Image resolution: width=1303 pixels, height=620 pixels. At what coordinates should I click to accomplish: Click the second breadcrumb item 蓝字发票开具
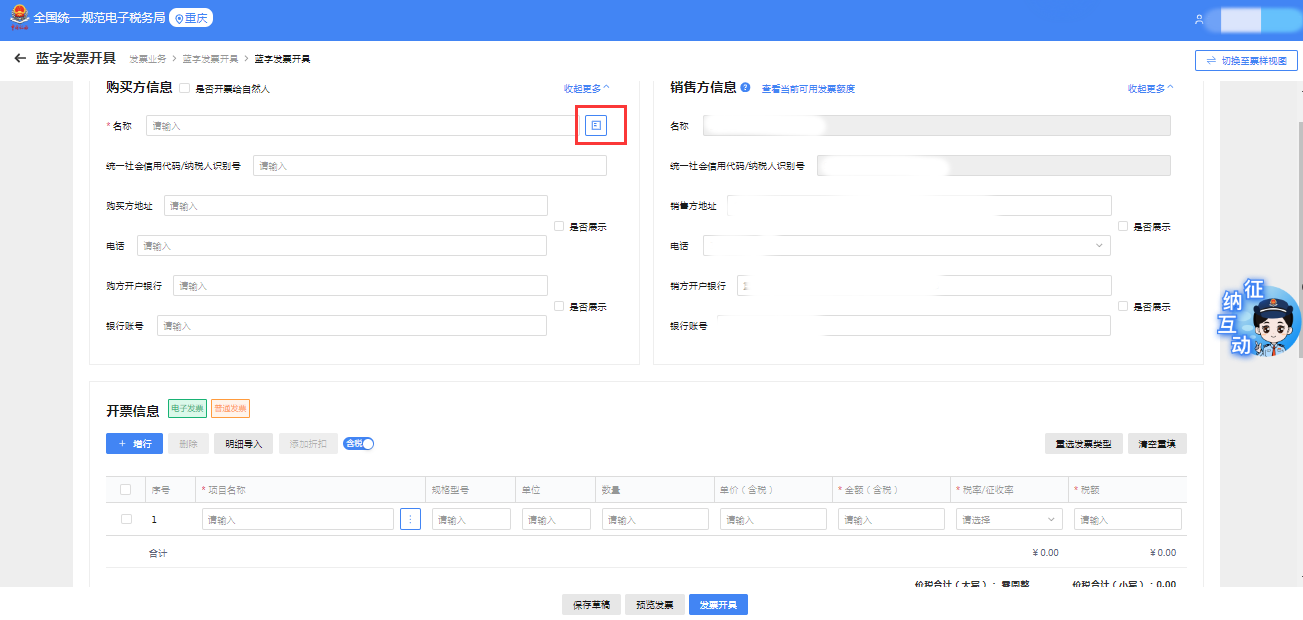point(210,59)
